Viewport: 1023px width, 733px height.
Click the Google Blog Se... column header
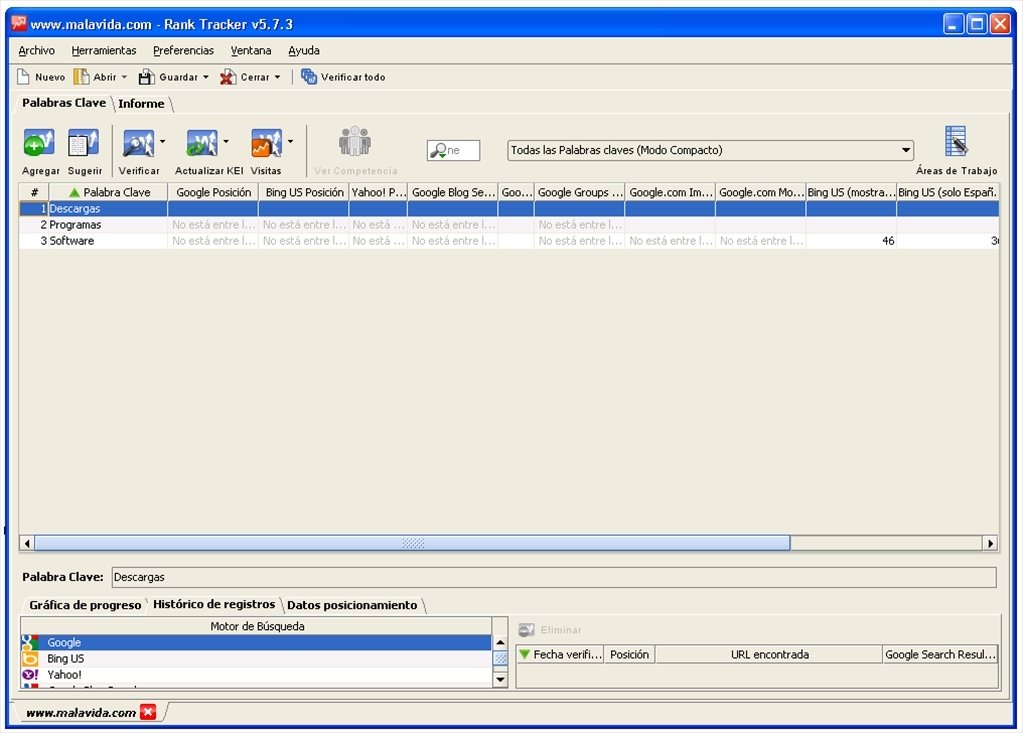(453, 192)
